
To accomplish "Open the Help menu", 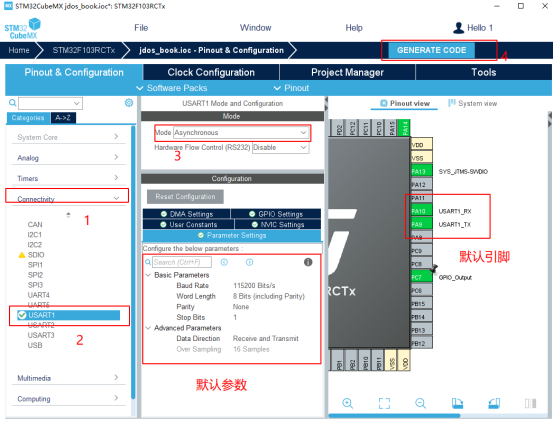I will pyautogui.click(x=354, y=28).
